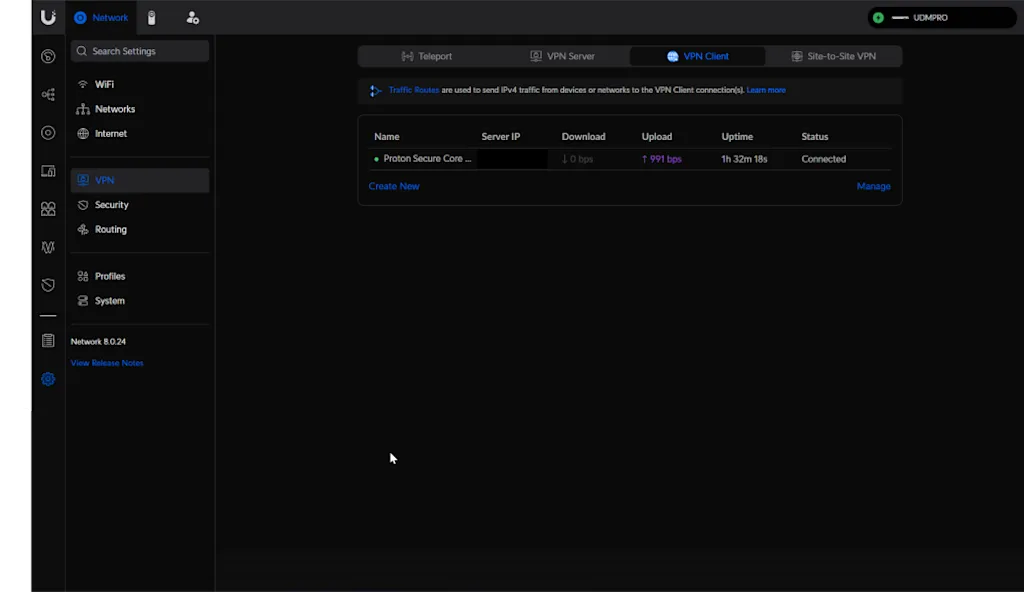Open the Settings gear icon in sidebar
Image resolution: width=1024 pixels, height=592 pixels.
pos(48,379)
